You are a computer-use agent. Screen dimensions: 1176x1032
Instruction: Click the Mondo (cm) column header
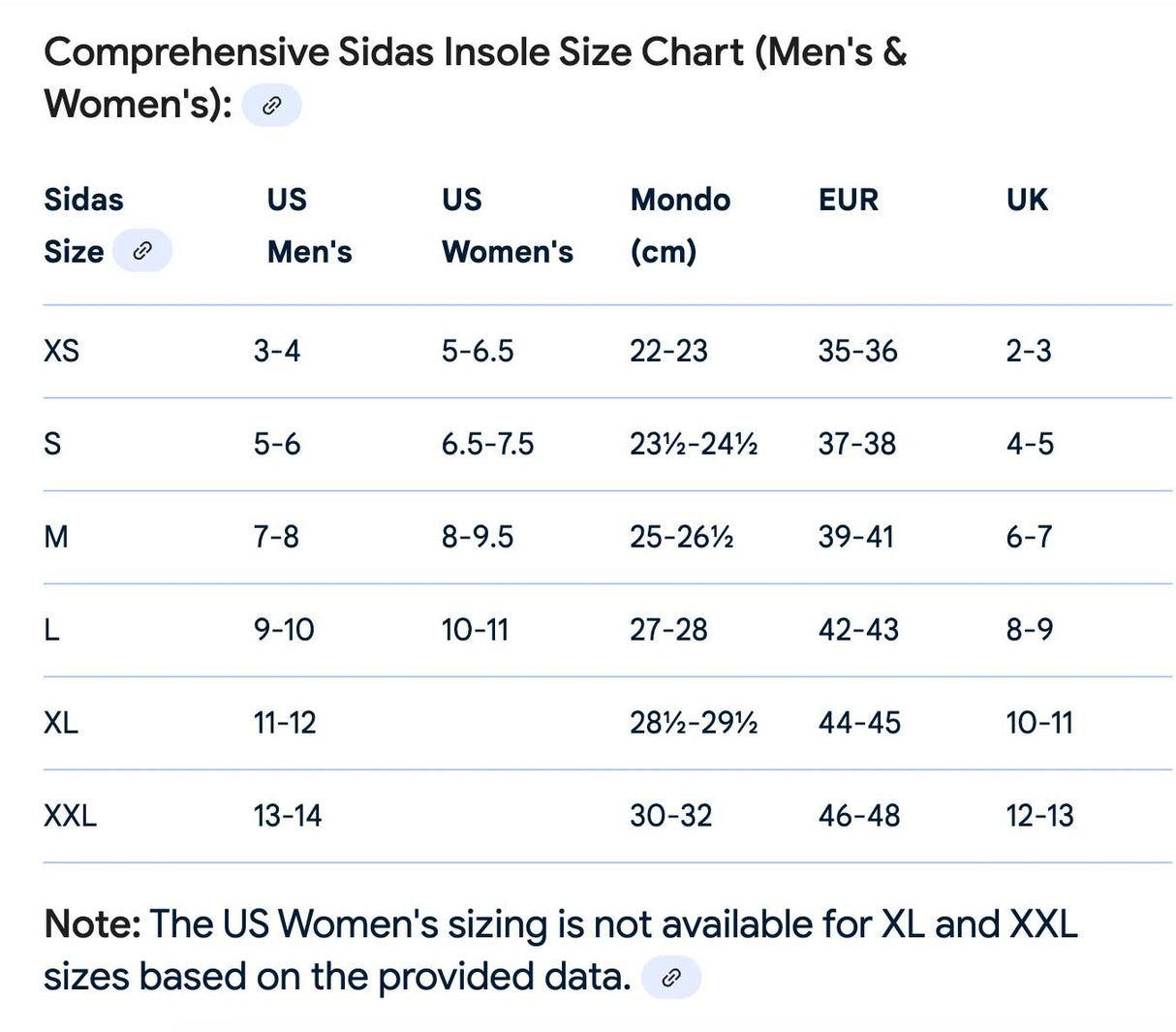coord(680,226)
